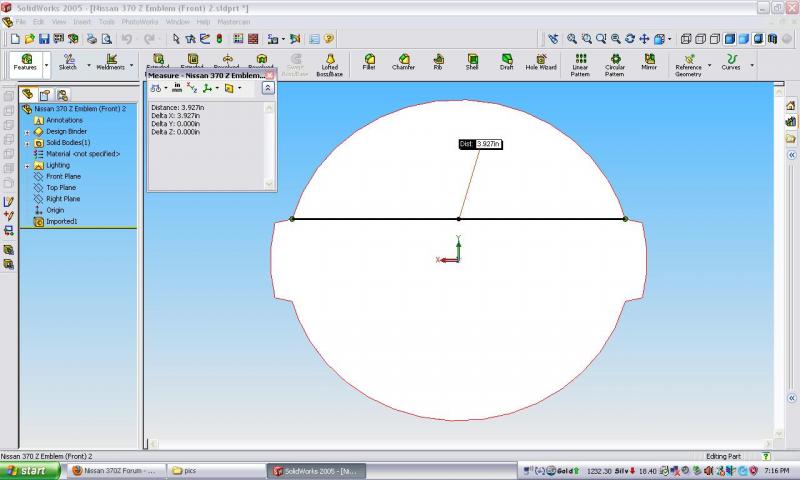Switch to Nissan 370Z Forum taskbar window
Image resolution: width=800 pixels, height=480 pixels.
(118, 471)
